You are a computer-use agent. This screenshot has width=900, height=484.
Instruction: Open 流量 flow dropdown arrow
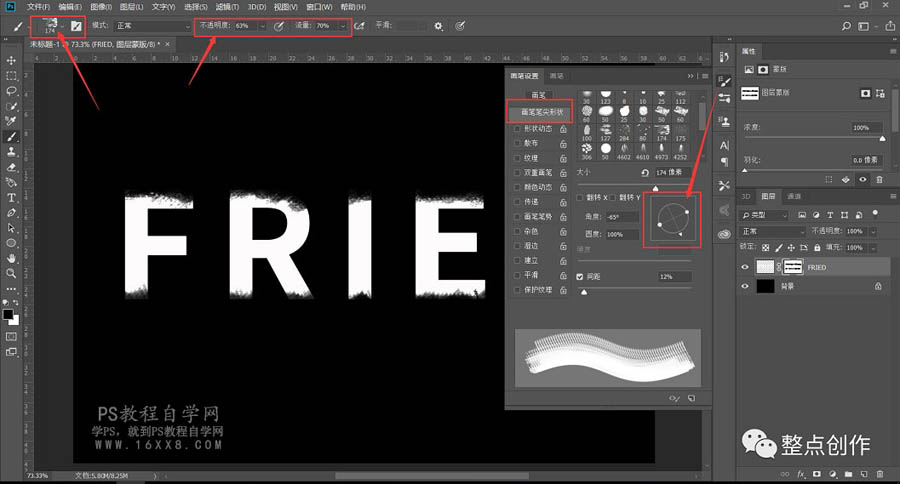coord(343,26)
